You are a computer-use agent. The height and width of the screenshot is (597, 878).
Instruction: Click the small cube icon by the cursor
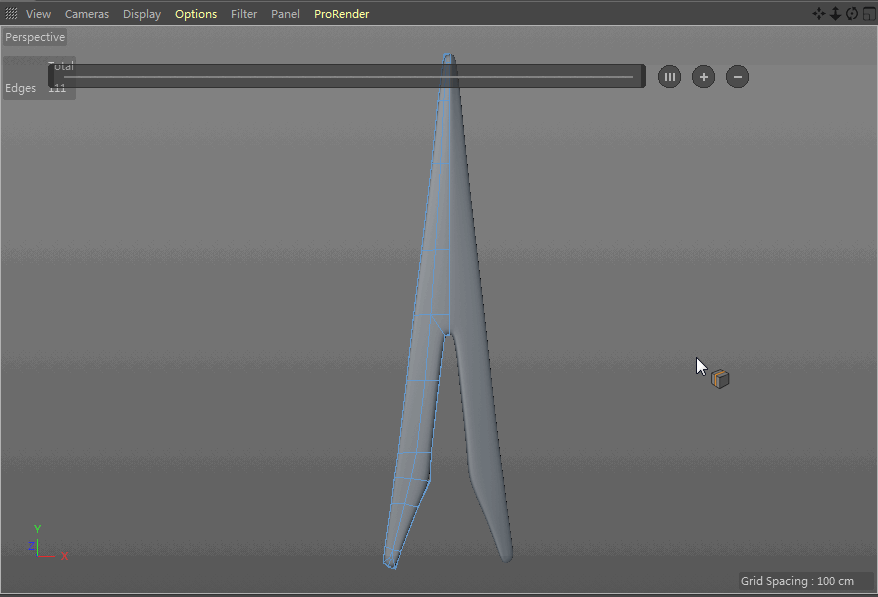(x=720, y=379)
